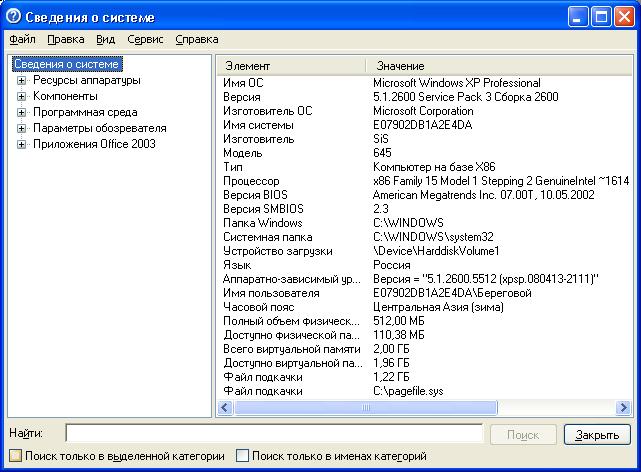This screenshot has width=641, height=472.
Task: Select the Процессор row
Action: tap(424, 181)
